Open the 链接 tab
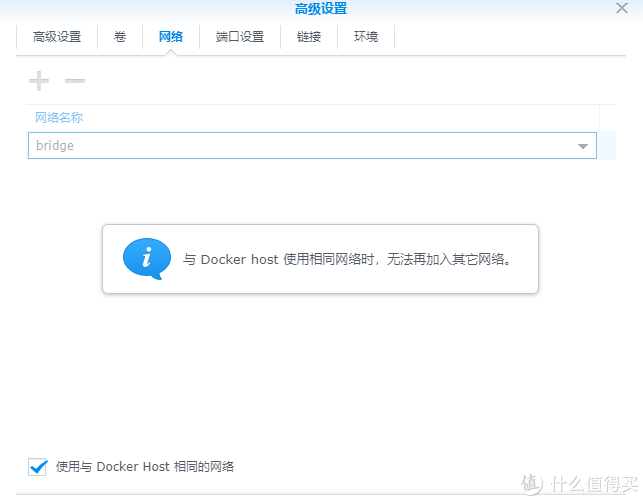The width and height of the screenshot is (643, 501). pos(309,37)
